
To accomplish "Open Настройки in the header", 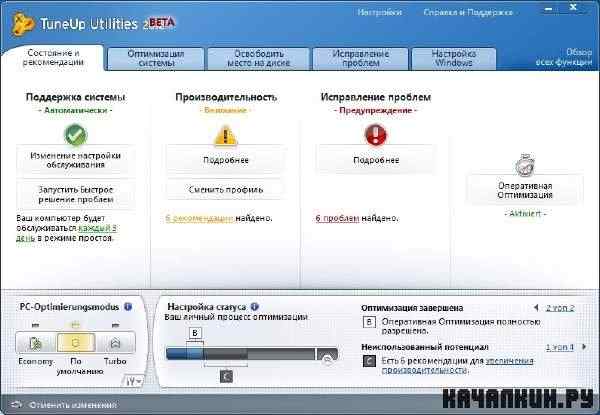I will point(380,12).
